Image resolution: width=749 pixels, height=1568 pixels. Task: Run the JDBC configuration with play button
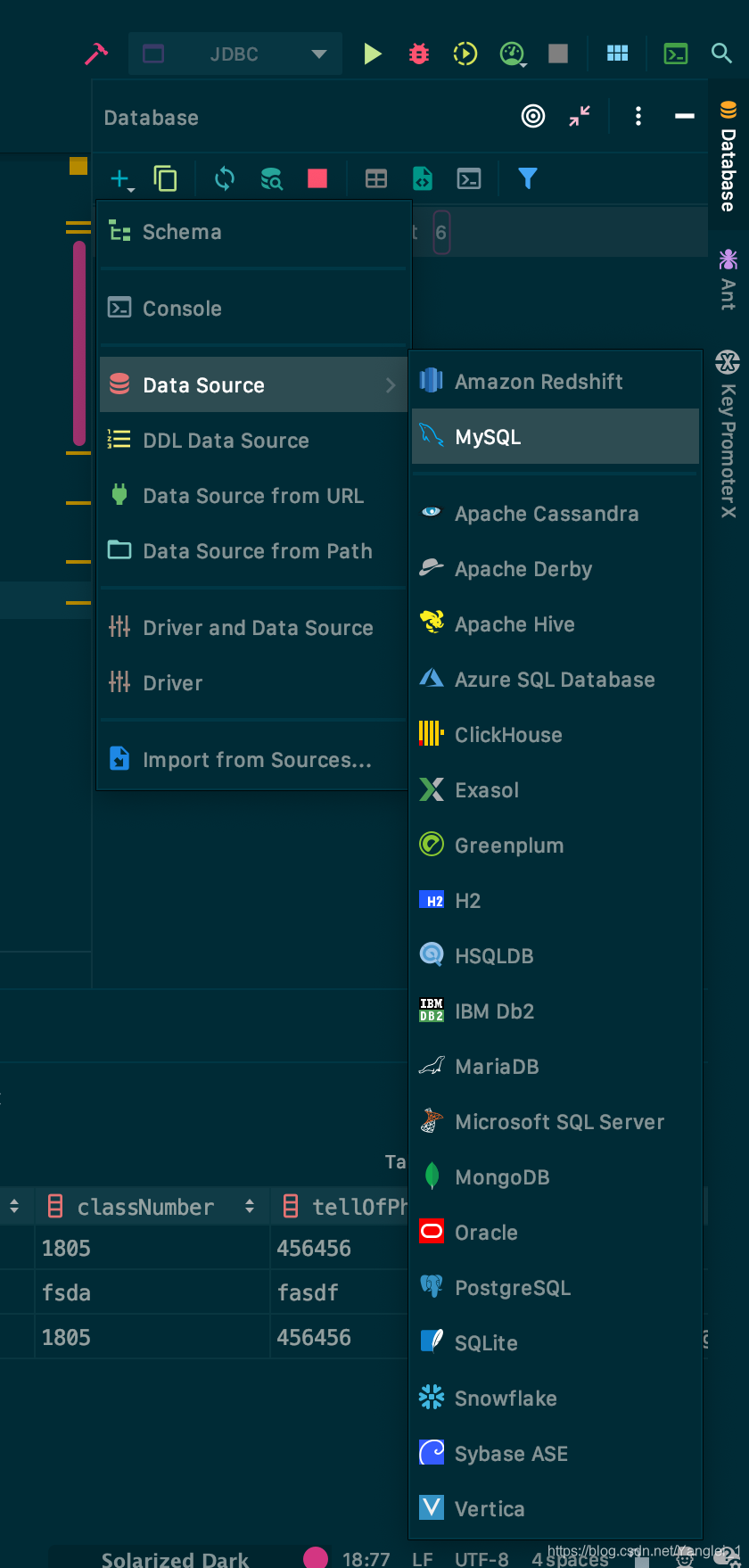point(373,54)
